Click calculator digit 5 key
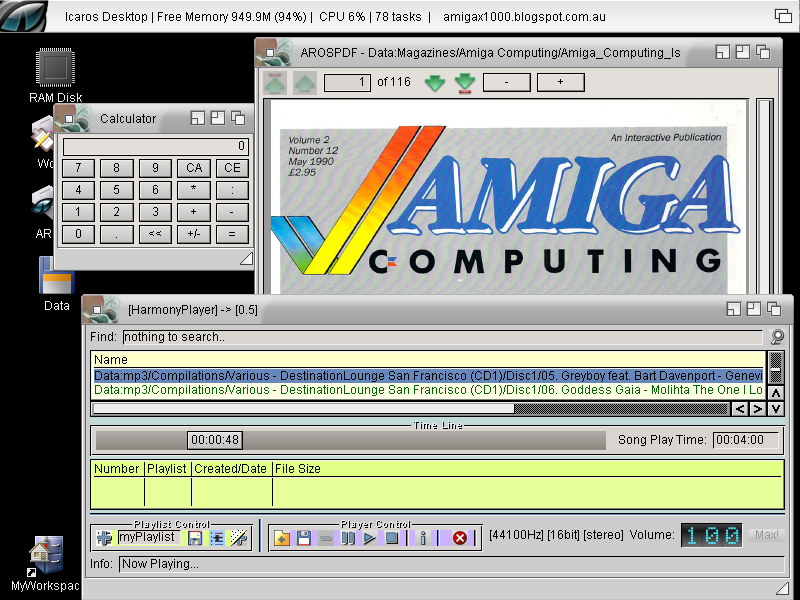This screenshot has height=600, width=800. coord(117,190)
